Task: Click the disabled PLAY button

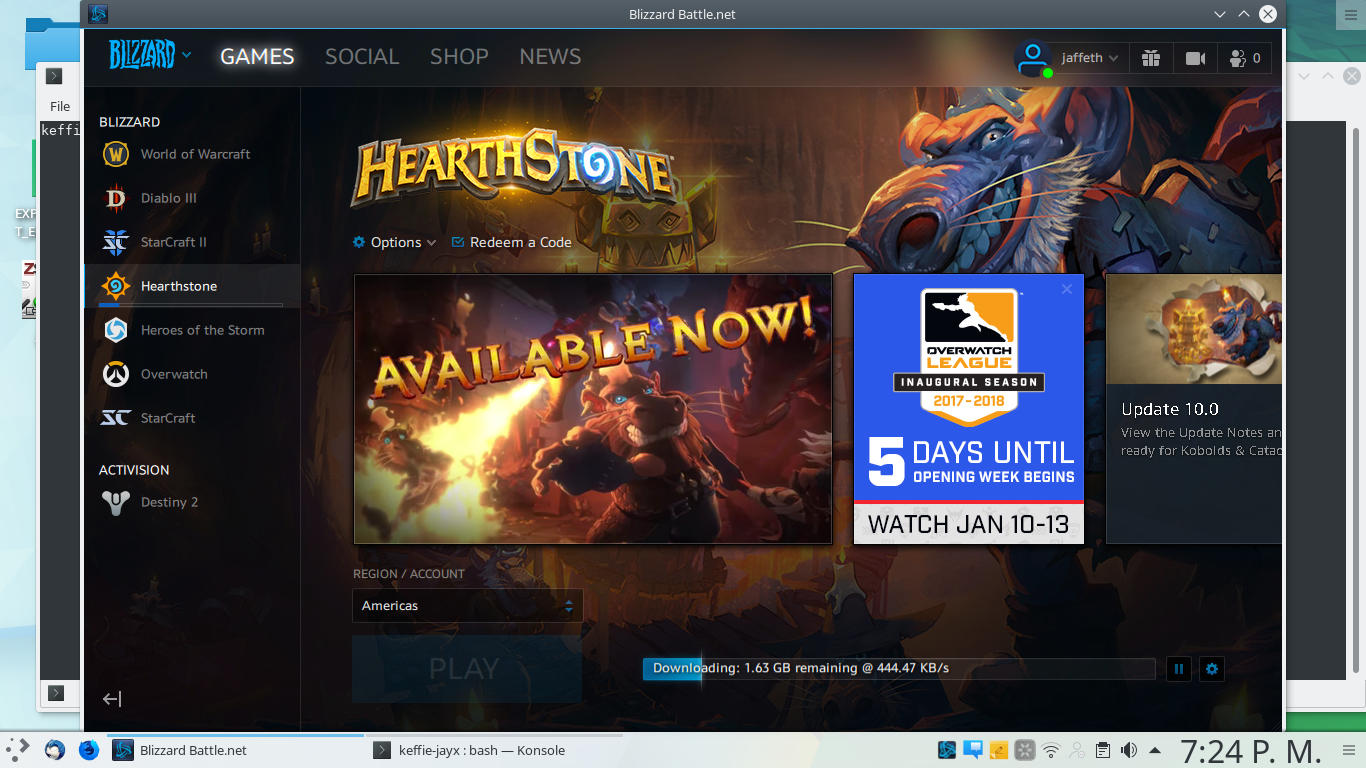Action: [x=466, y=669]
